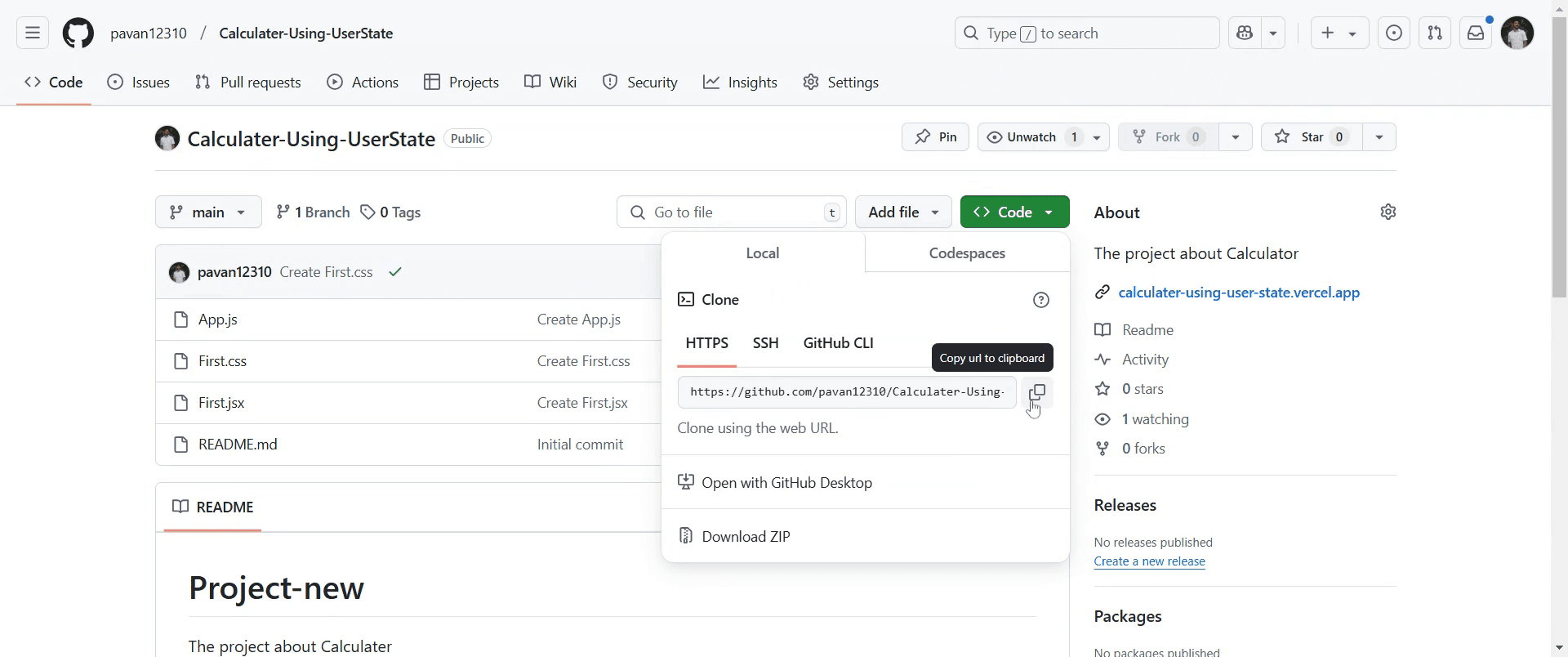
Task: Select the Local tab in the clone panel
Action: (763, 253)
